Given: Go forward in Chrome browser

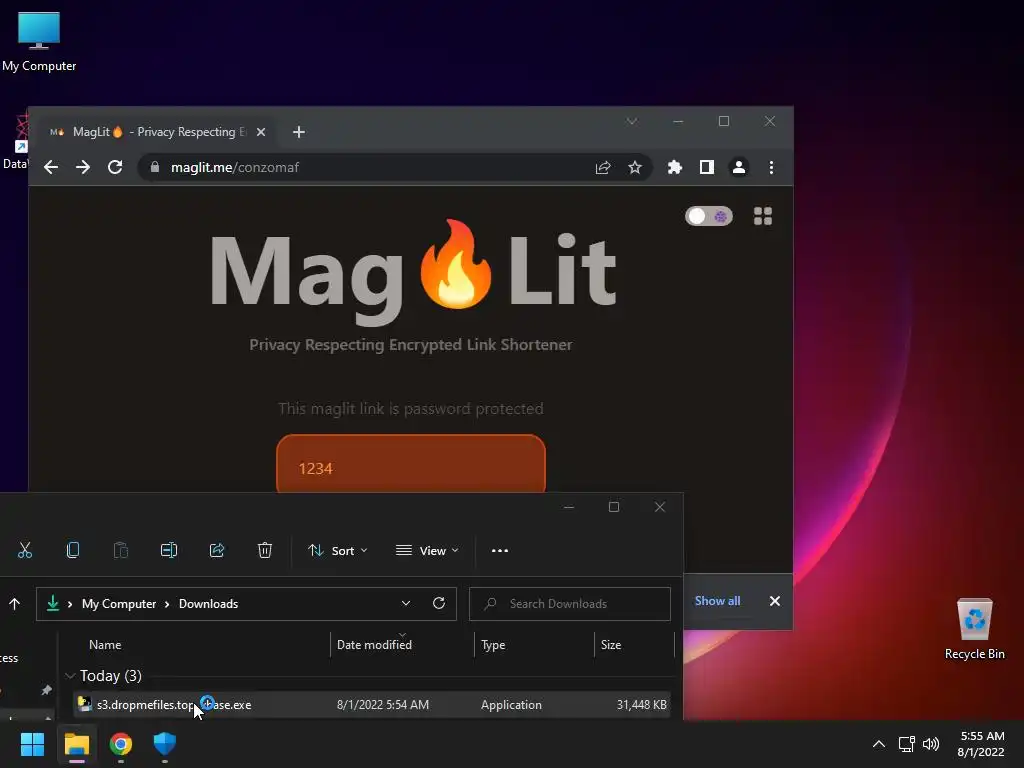Looking at the screenshot, I should (x=83, y=168).
